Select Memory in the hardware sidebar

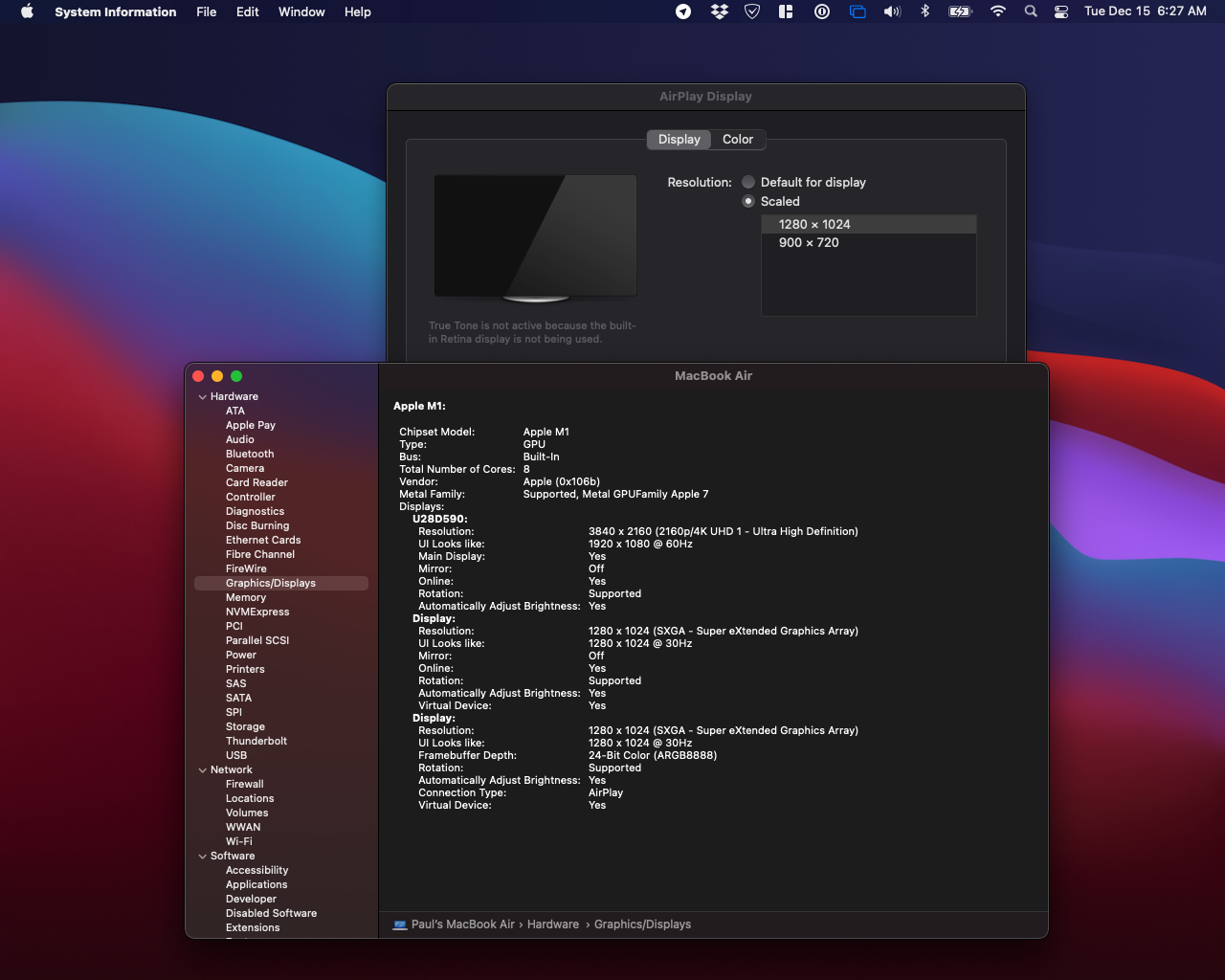point(246,597)
